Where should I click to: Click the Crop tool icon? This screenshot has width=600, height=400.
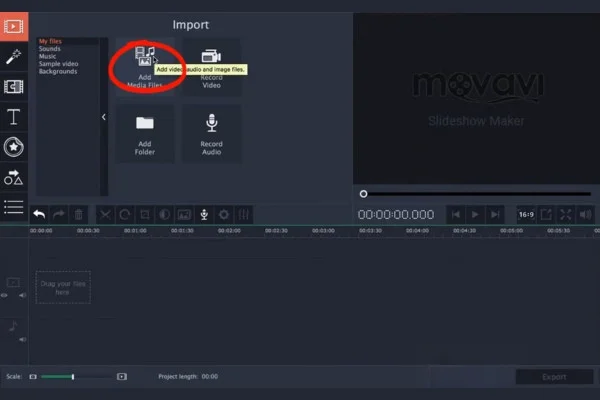145,214
